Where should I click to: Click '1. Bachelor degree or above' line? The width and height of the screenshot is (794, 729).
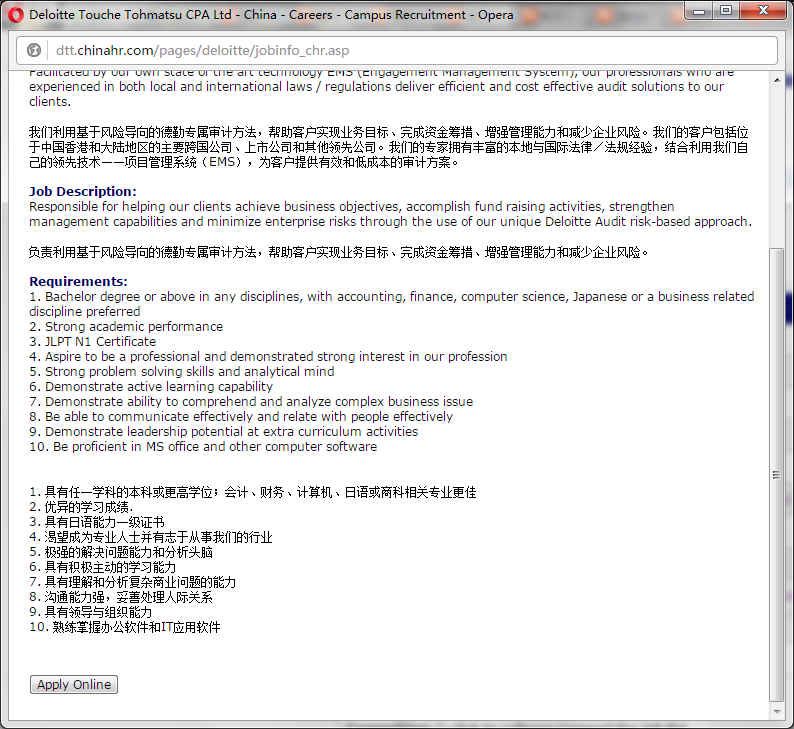[x=391, y=304]
